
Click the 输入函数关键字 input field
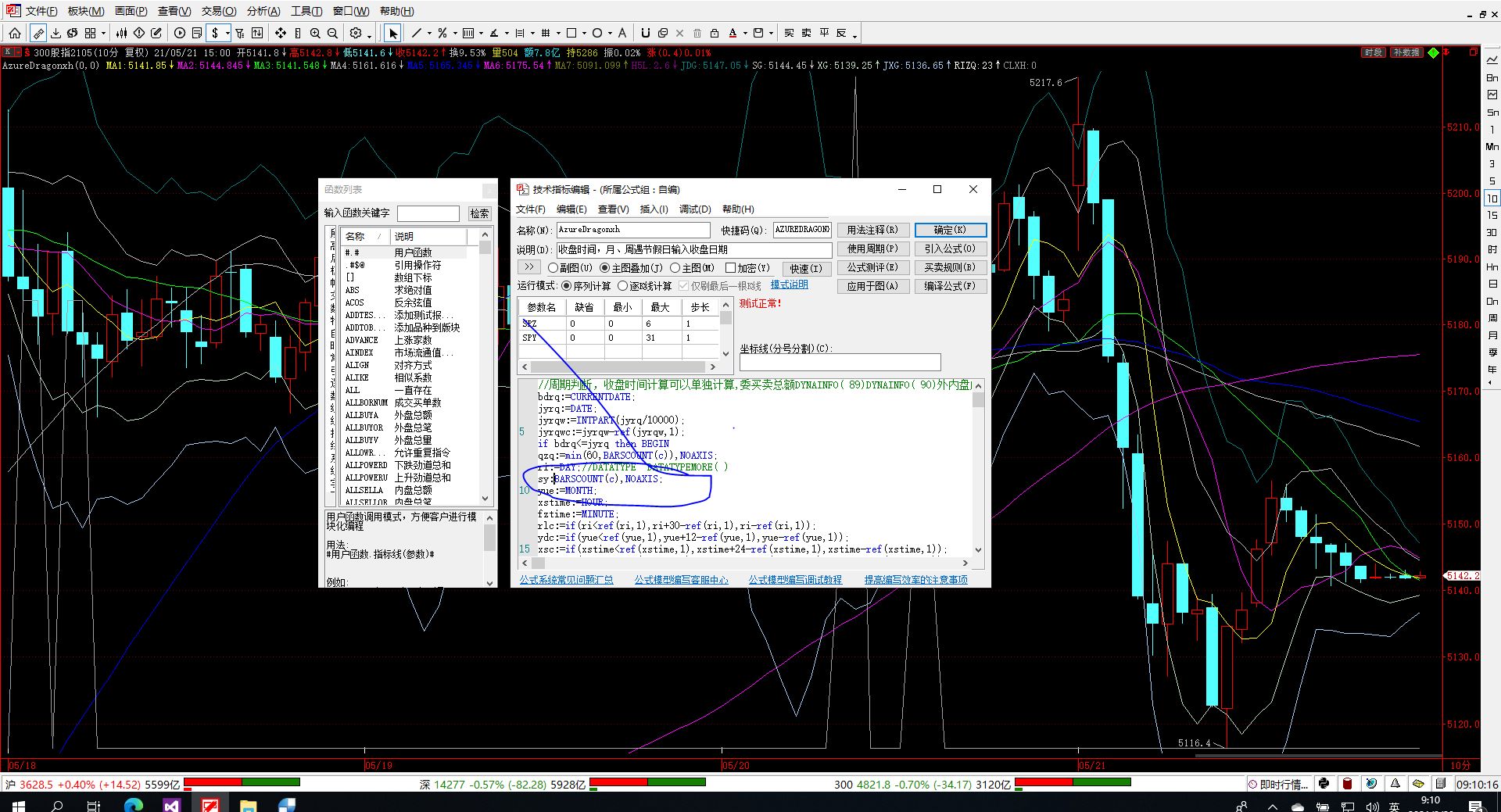(428, 213)
